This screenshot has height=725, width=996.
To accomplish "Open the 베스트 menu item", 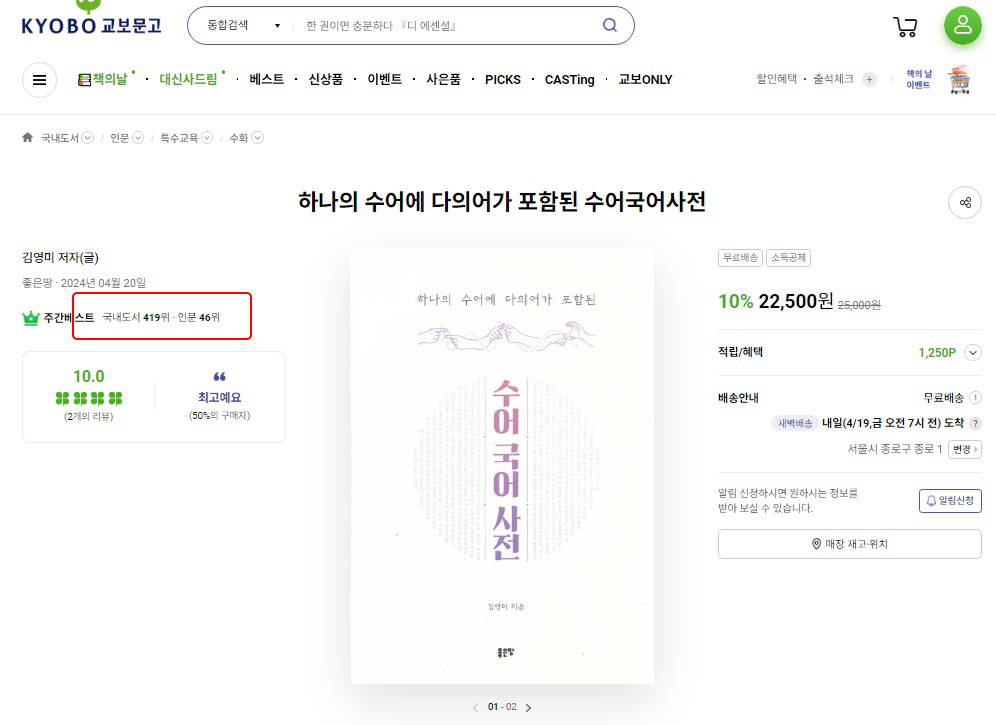I will tap(267, 80).
